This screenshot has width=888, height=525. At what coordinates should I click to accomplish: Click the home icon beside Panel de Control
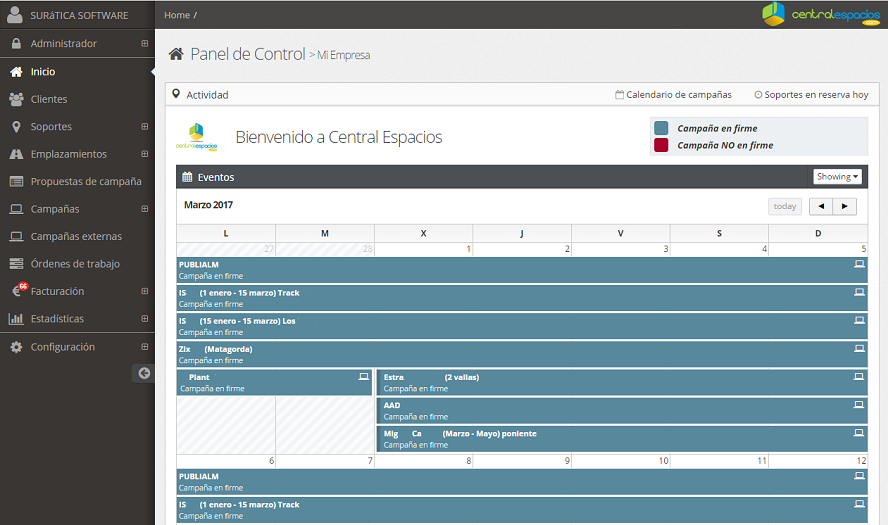point(176,54)
